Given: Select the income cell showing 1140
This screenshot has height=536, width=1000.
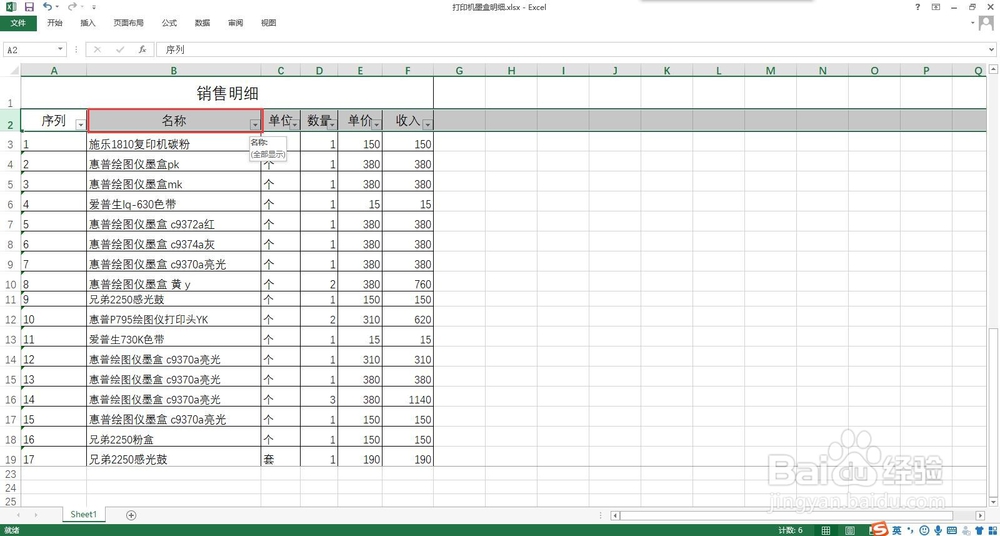Looking at the screenshot, I should point(408,399).
